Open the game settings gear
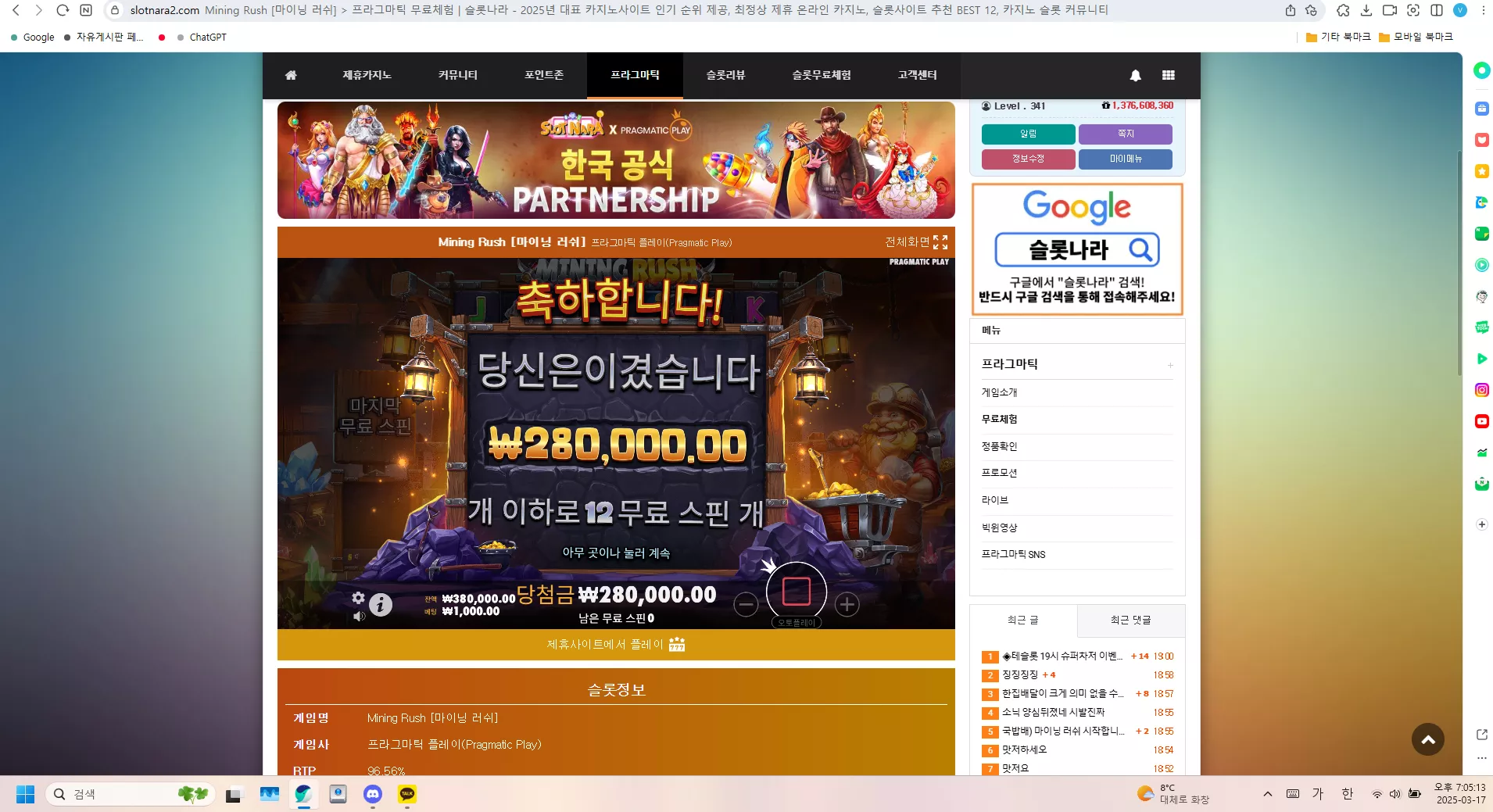The width and height of the screenshot is (1493, 812). (x=358, y=598)
